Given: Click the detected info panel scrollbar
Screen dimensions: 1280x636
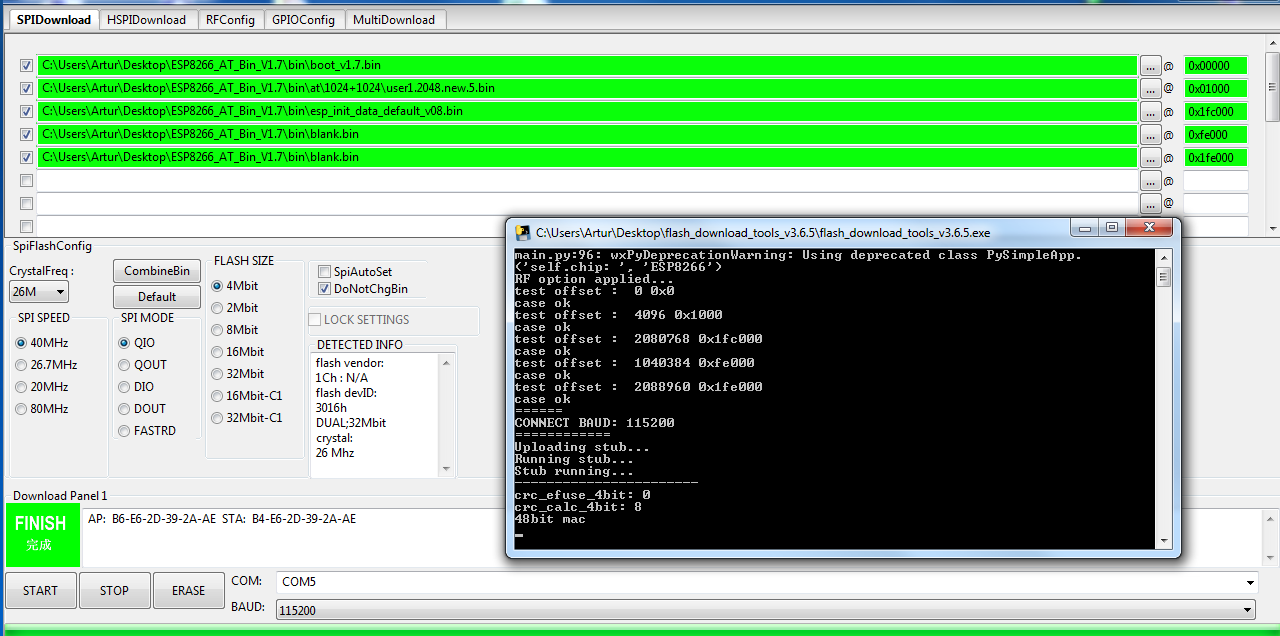Looking at the screenshot, I should pyautogui.click(x=447, y=414).
